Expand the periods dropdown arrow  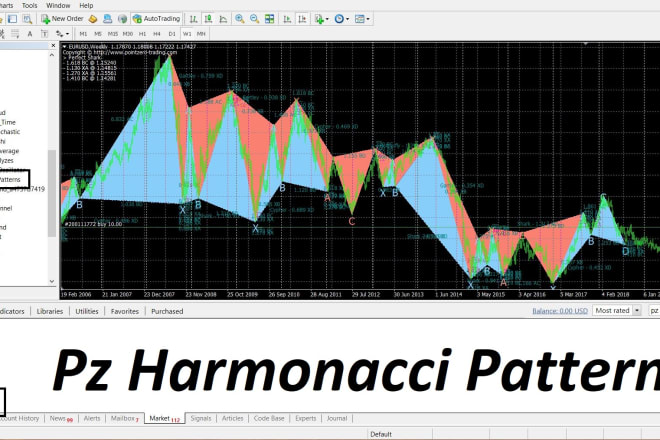tap(347, 19)
